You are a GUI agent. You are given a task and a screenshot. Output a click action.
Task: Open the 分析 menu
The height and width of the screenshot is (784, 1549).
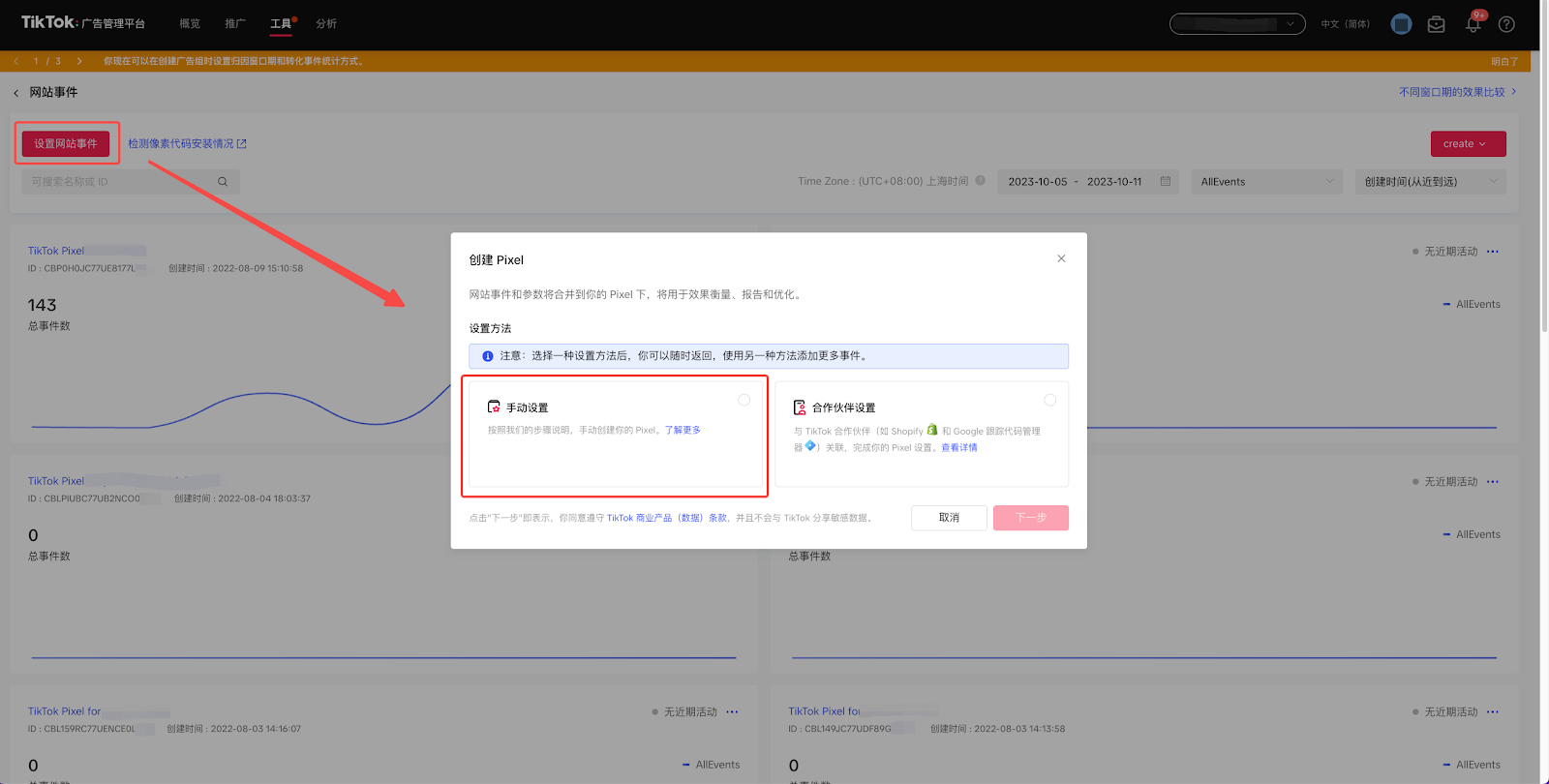point(326,23)
